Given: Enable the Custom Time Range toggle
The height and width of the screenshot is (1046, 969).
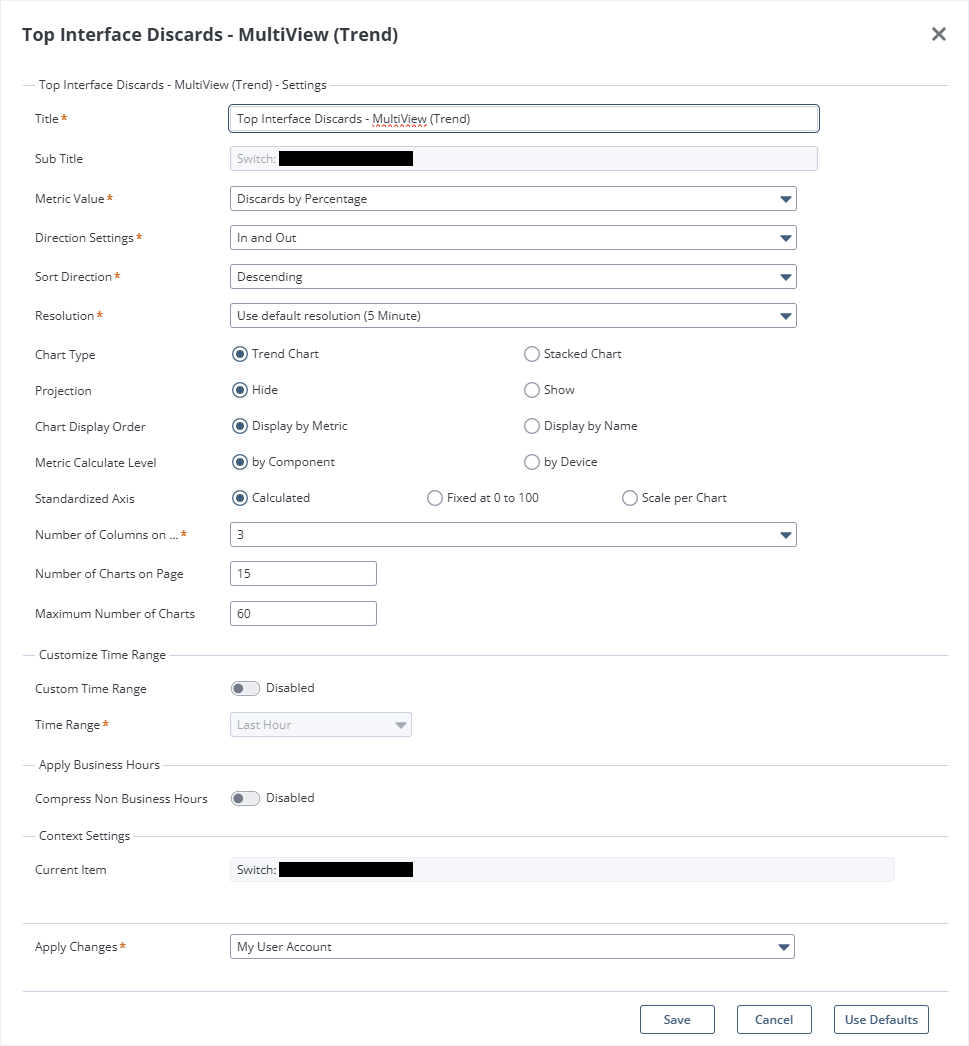Looking at the screenshot, I should tap(245, 688).
